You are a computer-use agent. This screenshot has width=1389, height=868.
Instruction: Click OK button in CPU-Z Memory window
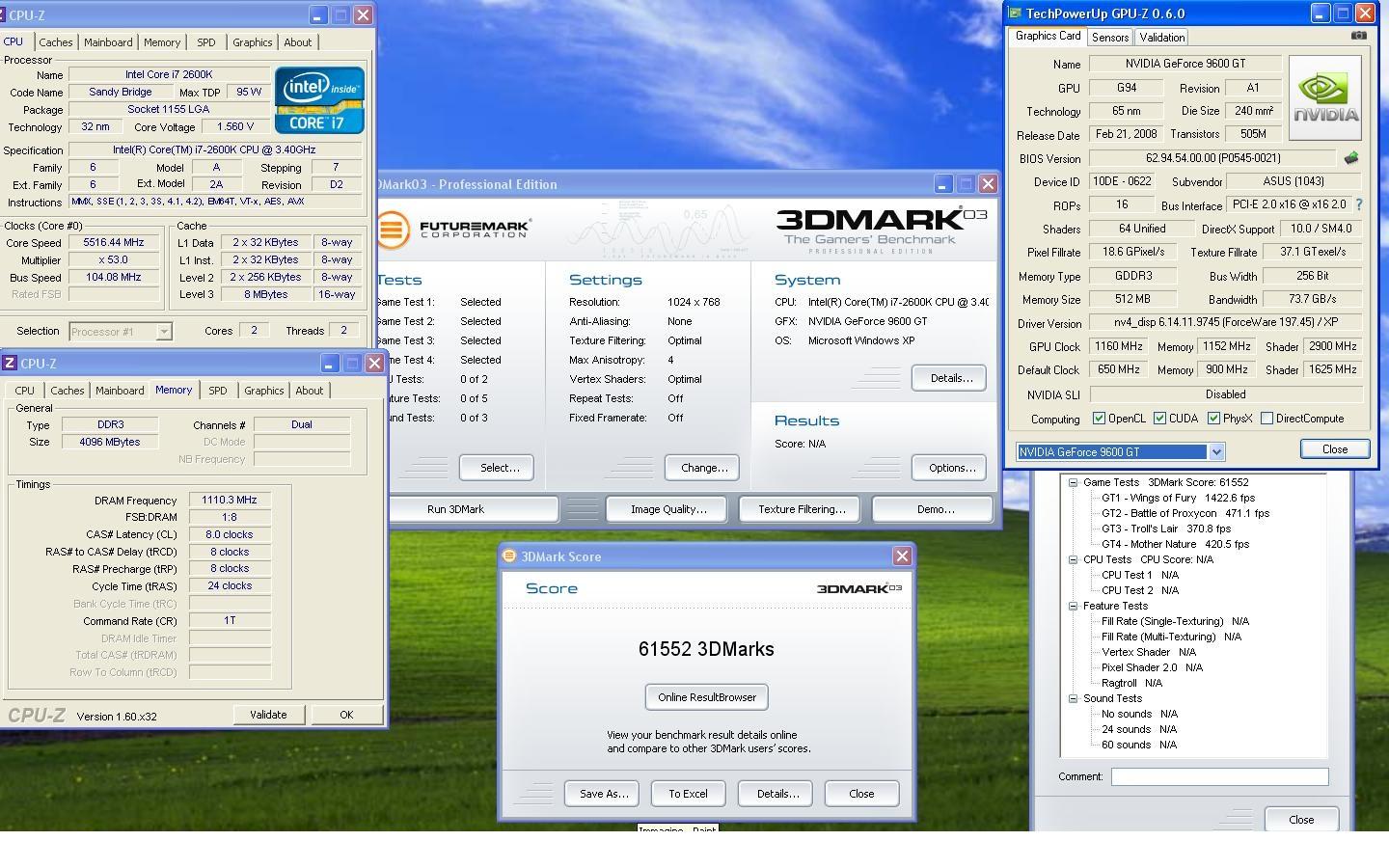click(x=346, y=715)
